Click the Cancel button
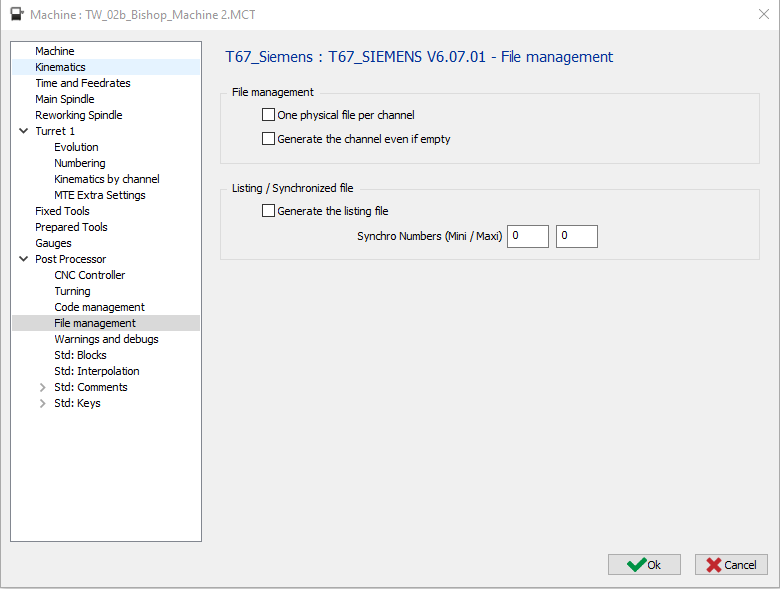 pos(731,564)
